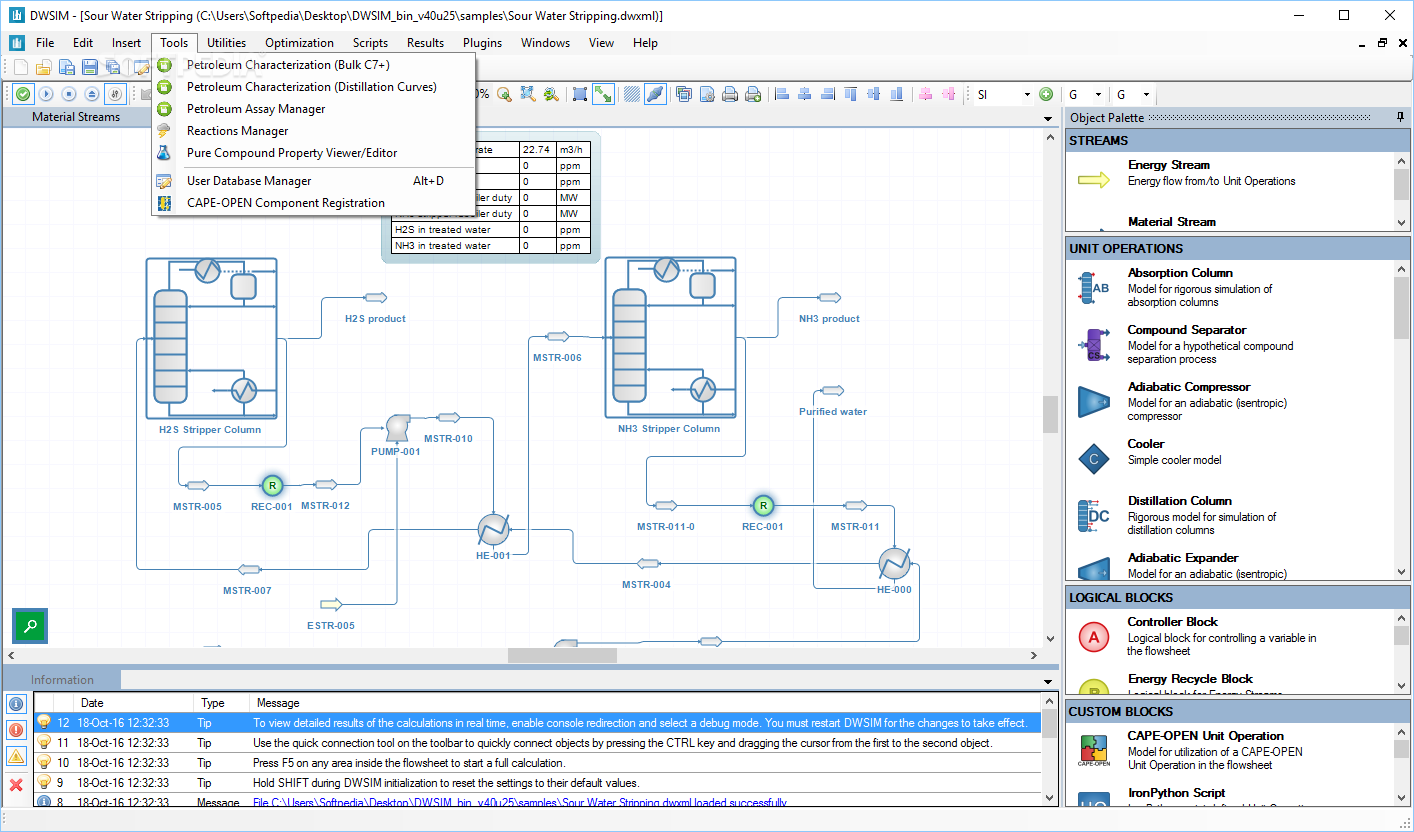Select log row 11 quick connection tip
1414x832 pixels.
[x=538, y=743]
